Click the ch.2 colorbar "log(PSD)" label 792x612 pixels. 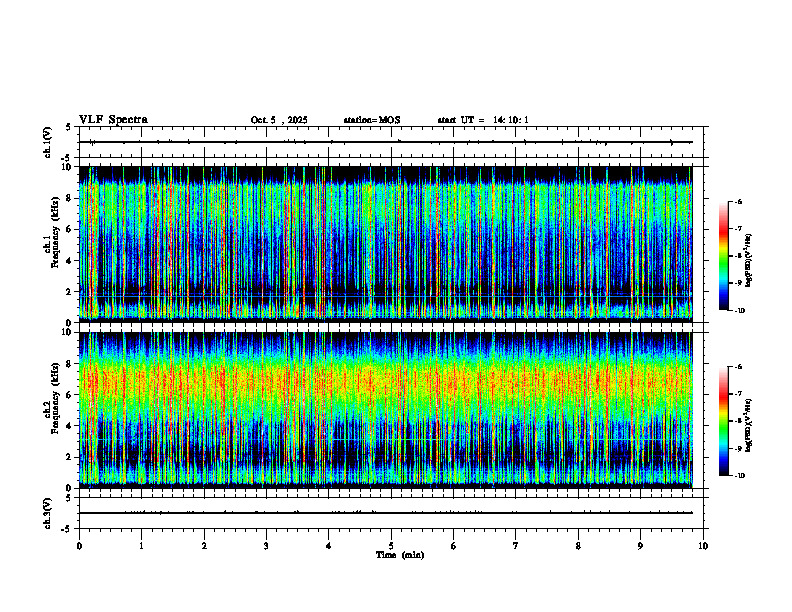pos(748,426)
